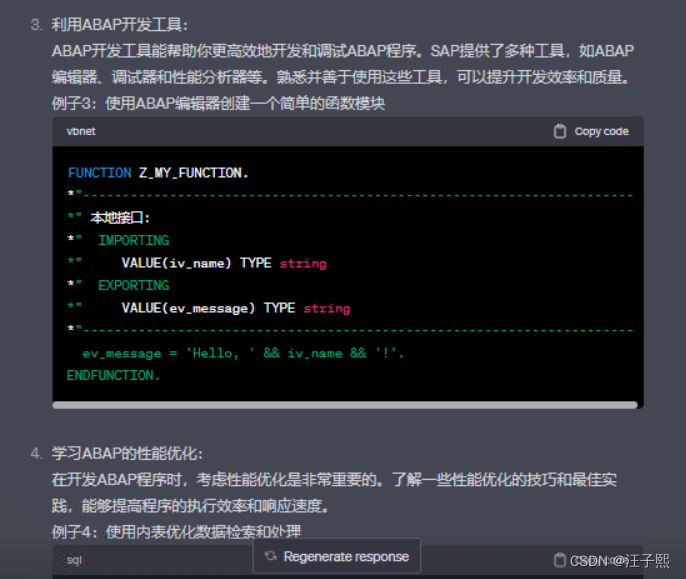Click the clipboard icon beside Copy code
The image size is (686, 579).
[x=560, y=131]
